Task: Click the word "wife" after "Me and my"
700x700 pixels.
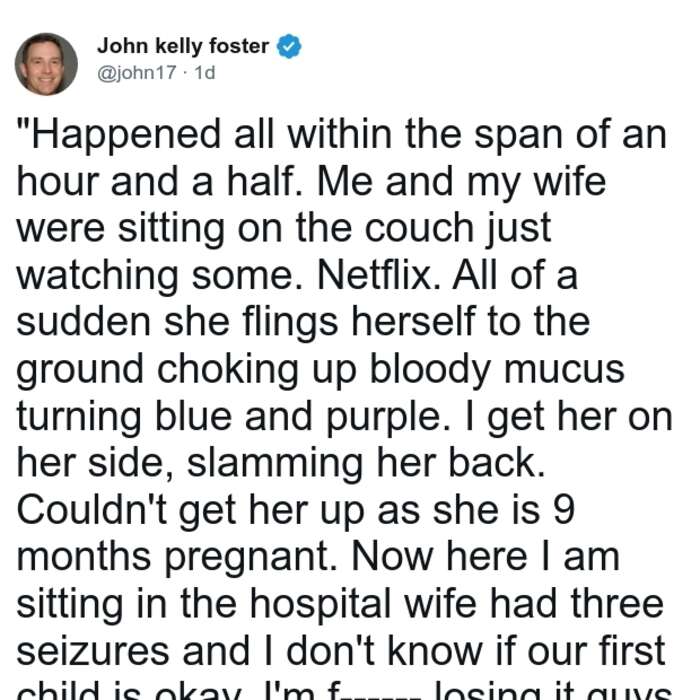Action: (x=570, y=181)
